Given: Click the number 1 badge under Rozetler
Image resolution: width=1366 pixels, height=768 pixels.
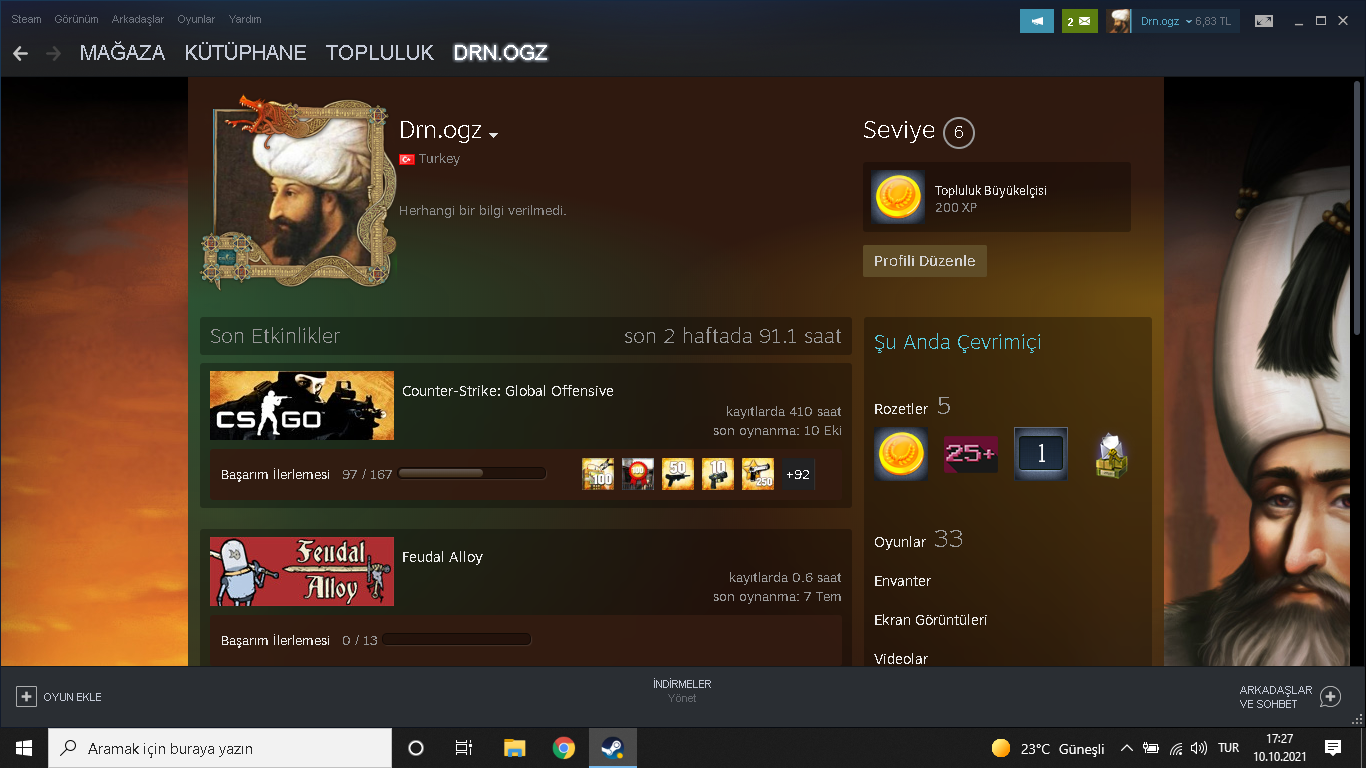Looking at the screenshot, I should [1041, 454].
